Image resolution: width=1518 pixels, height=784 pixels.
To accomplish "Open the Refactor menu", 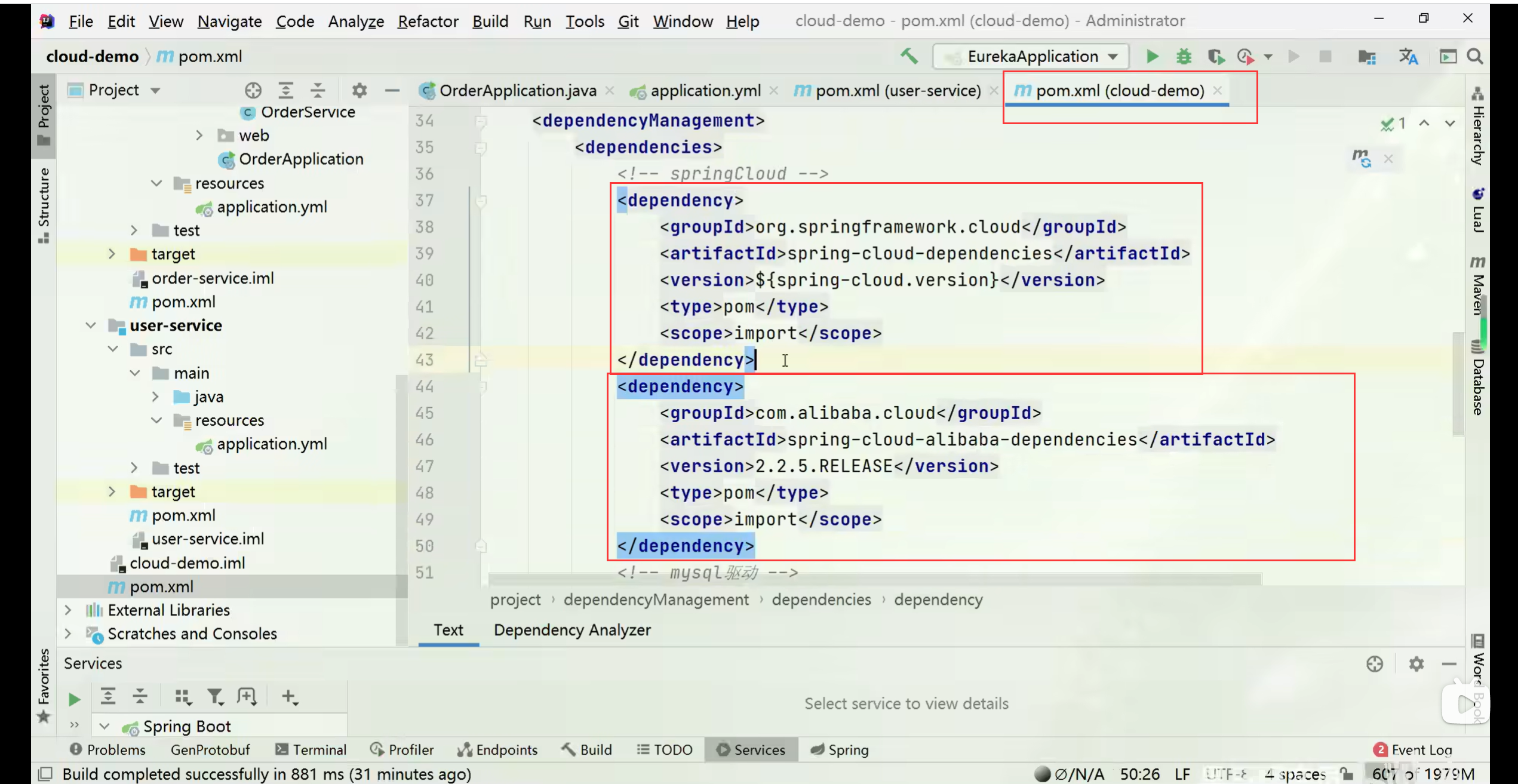I will 428,21.
